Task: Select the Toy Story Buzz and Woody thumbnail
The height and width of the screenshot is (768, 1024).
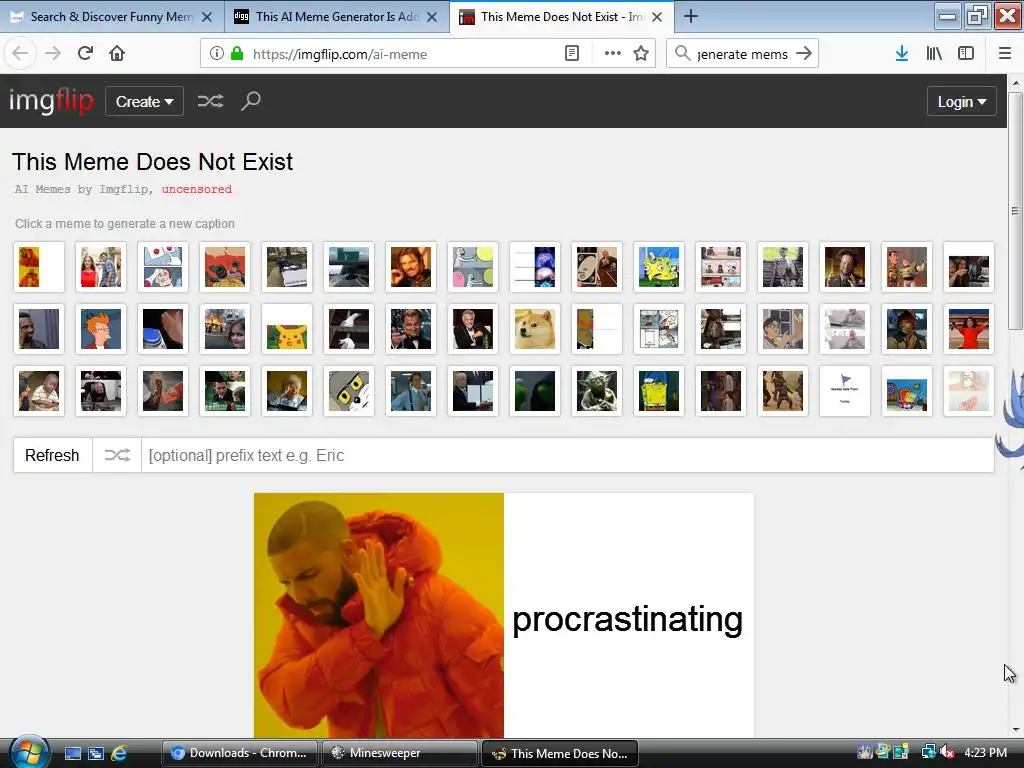Action: (907, 267)
